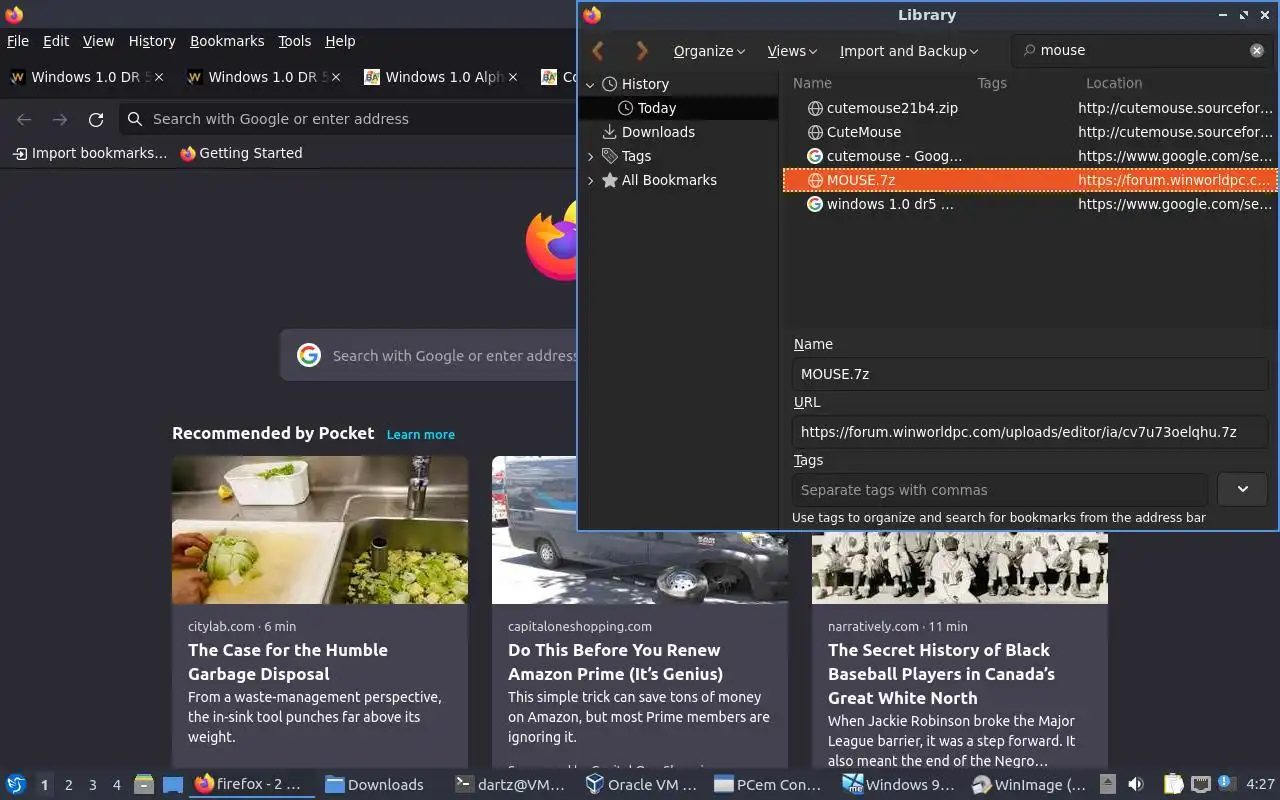Select the cutemouse21b4.zip history entry
This screenshot has height=800, width=1280.
[1029, 108]
